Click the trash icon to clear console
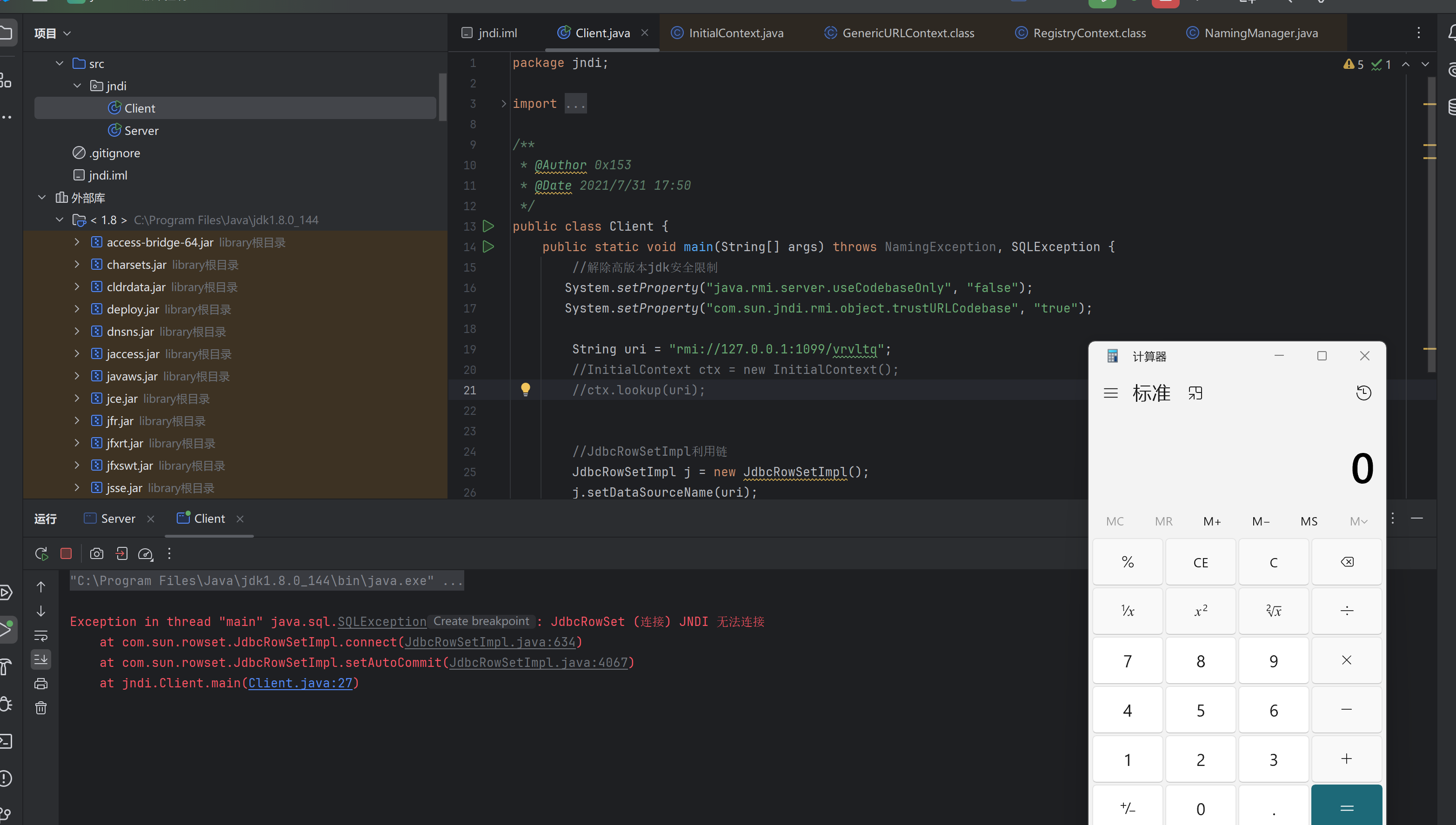 (41, 708)
